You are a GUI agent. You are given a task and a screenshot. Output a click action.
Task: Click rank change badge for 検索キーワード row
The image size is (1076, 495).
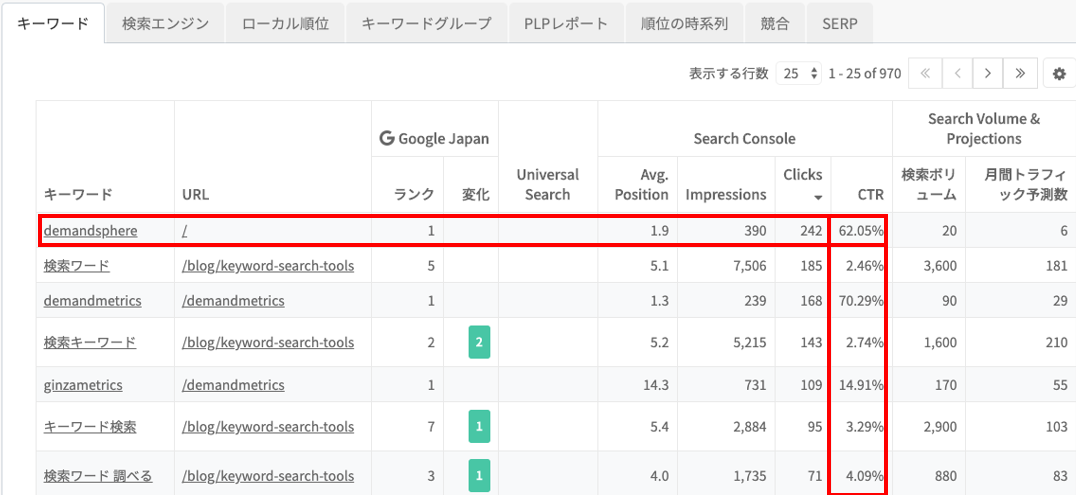coord(478,342)
